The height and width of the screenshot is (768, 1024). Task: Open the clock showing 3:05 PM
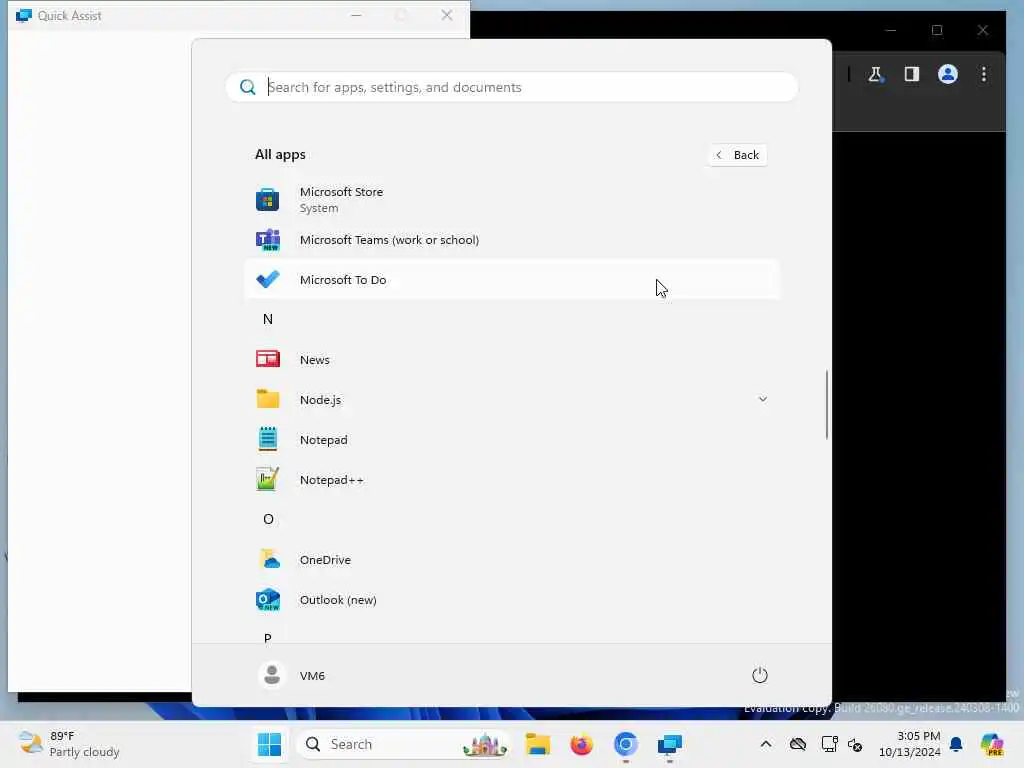pos(910,744)
